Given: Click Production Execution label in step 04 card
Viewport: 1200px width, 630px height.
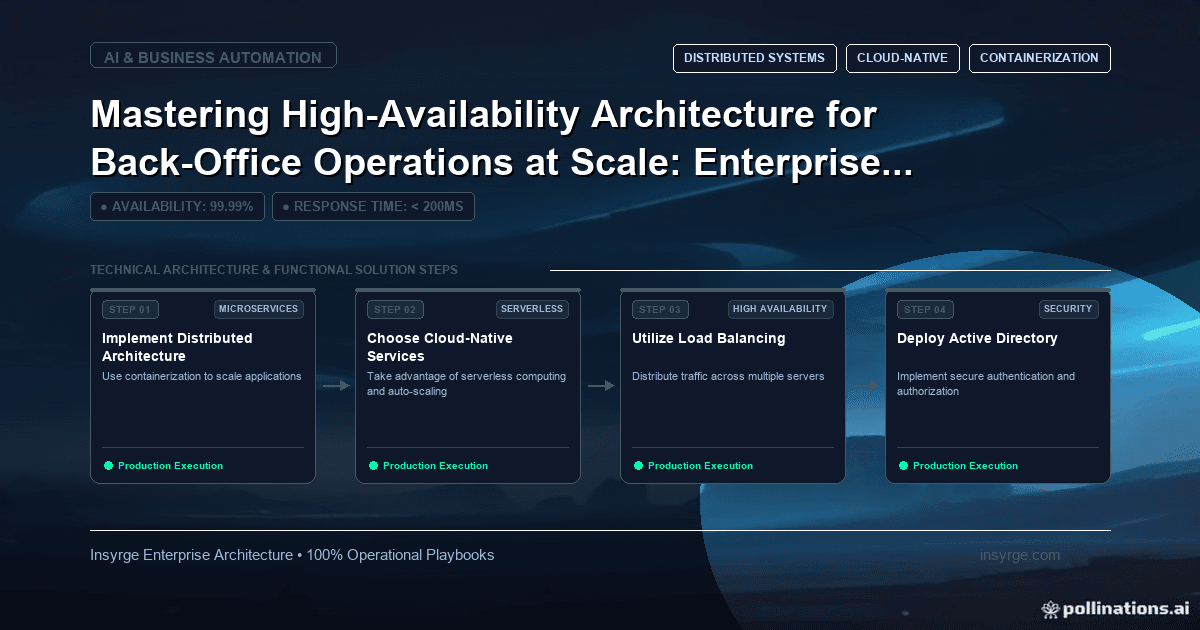Looking at the screenshot, I should (965, 466).
